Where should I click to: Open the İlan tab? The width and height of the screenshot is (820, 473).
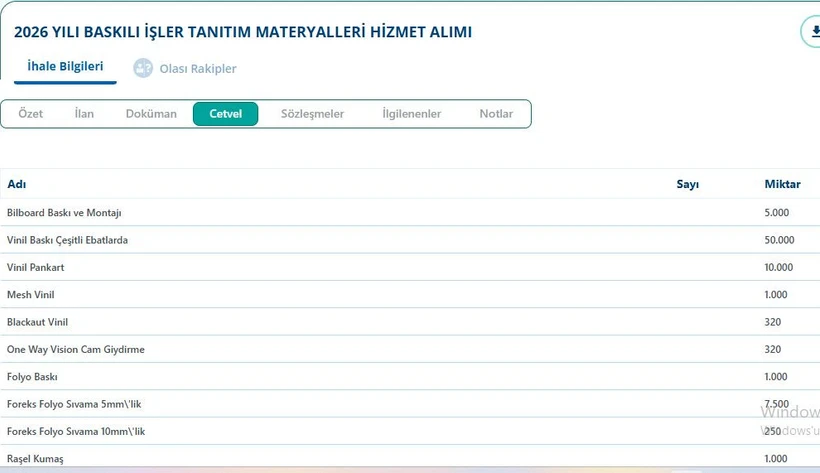[84, 114]
